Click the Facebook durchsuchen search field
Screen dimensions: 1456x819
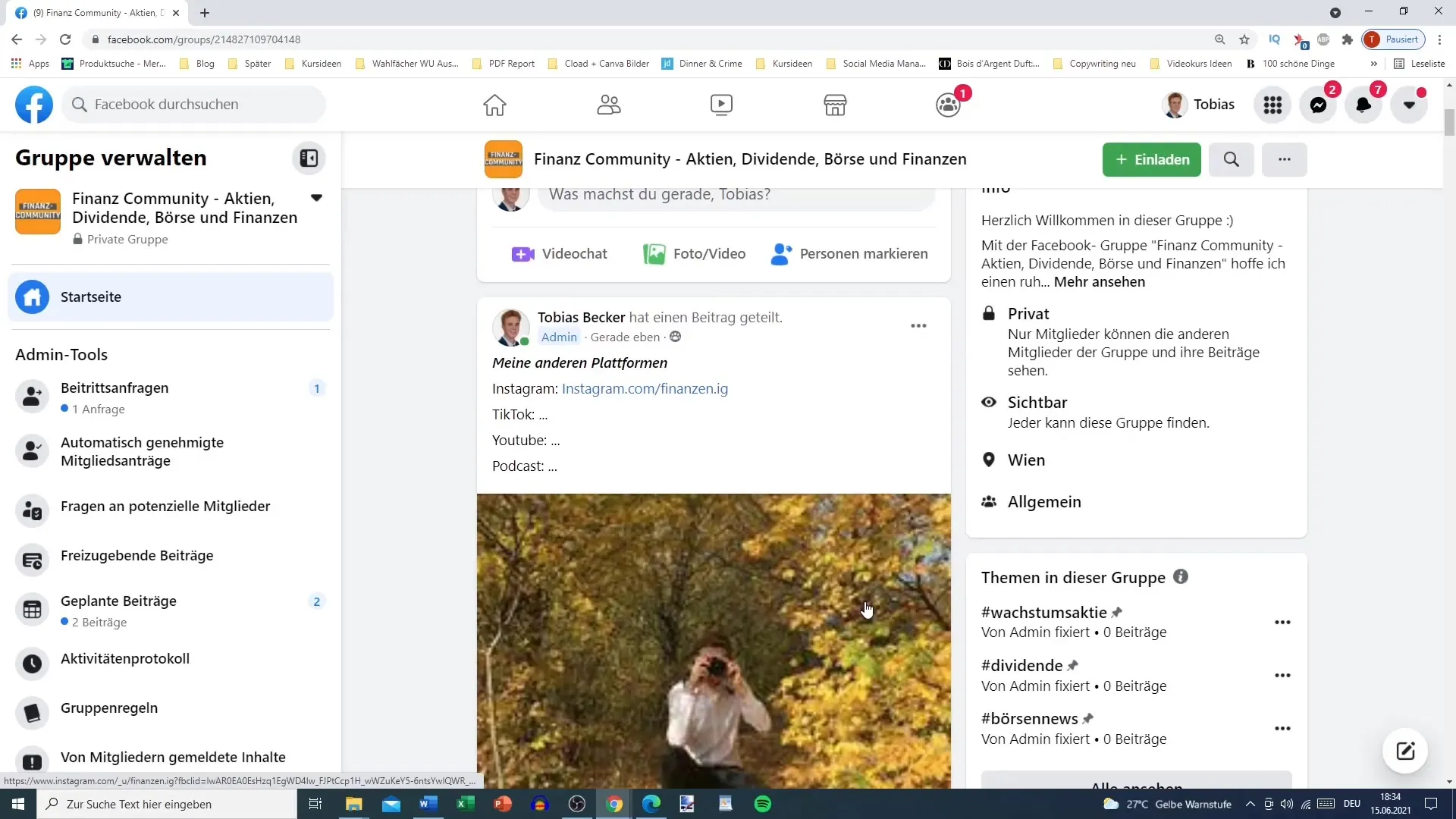193,105
